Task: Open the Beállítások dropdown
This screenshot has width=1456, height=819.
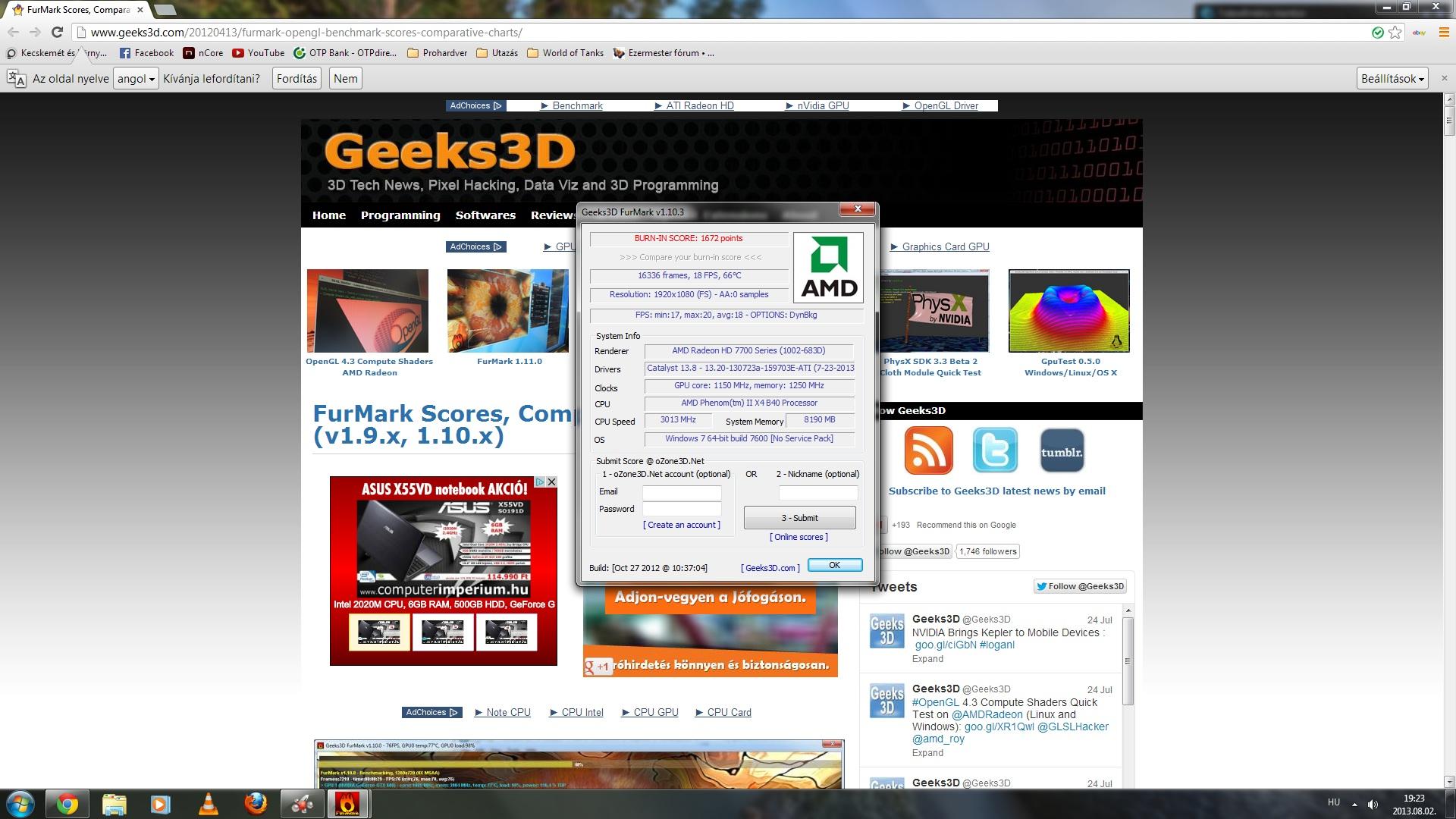Action: click(x=1393, y=78)
